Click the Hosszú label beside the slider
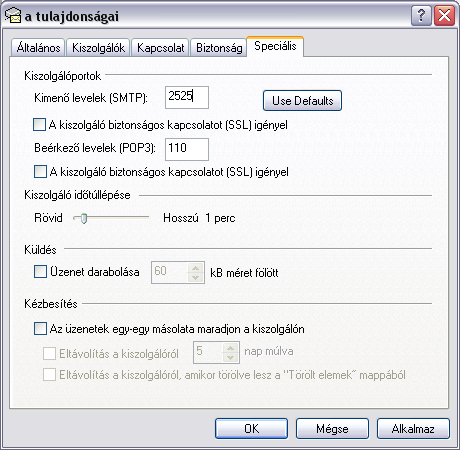The height and width of the screenshot is (450, 460). [x=181, y=218]
